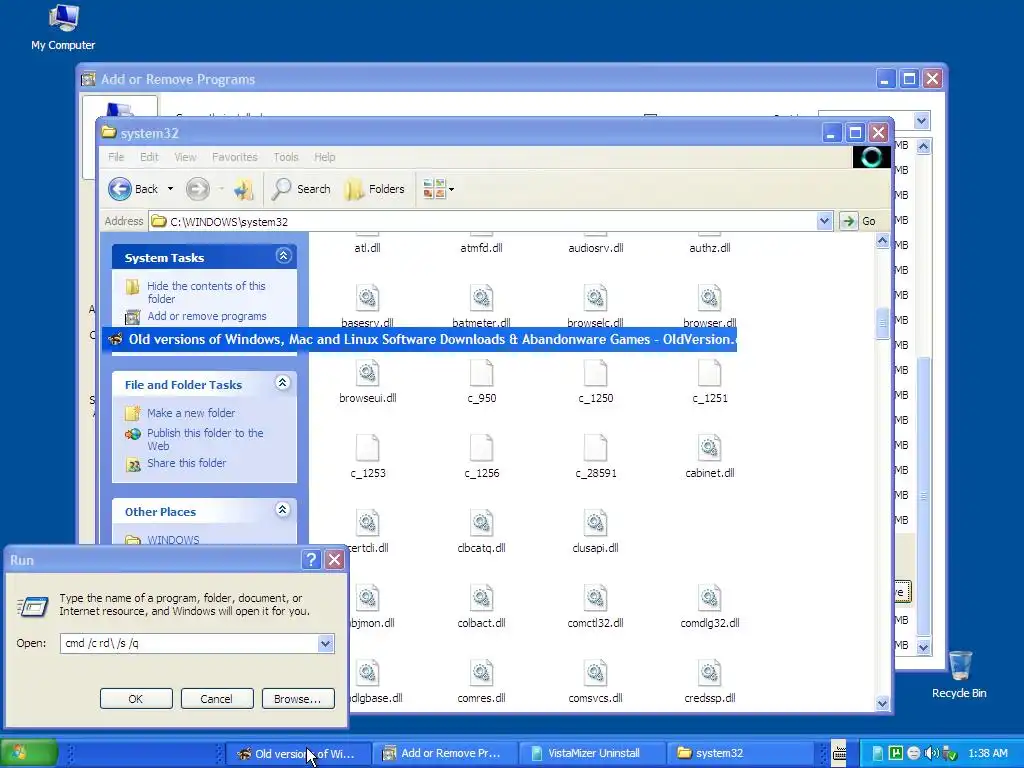Collapse File and Folder Tasks panel
1024x768 pixels.
point(282,383)
